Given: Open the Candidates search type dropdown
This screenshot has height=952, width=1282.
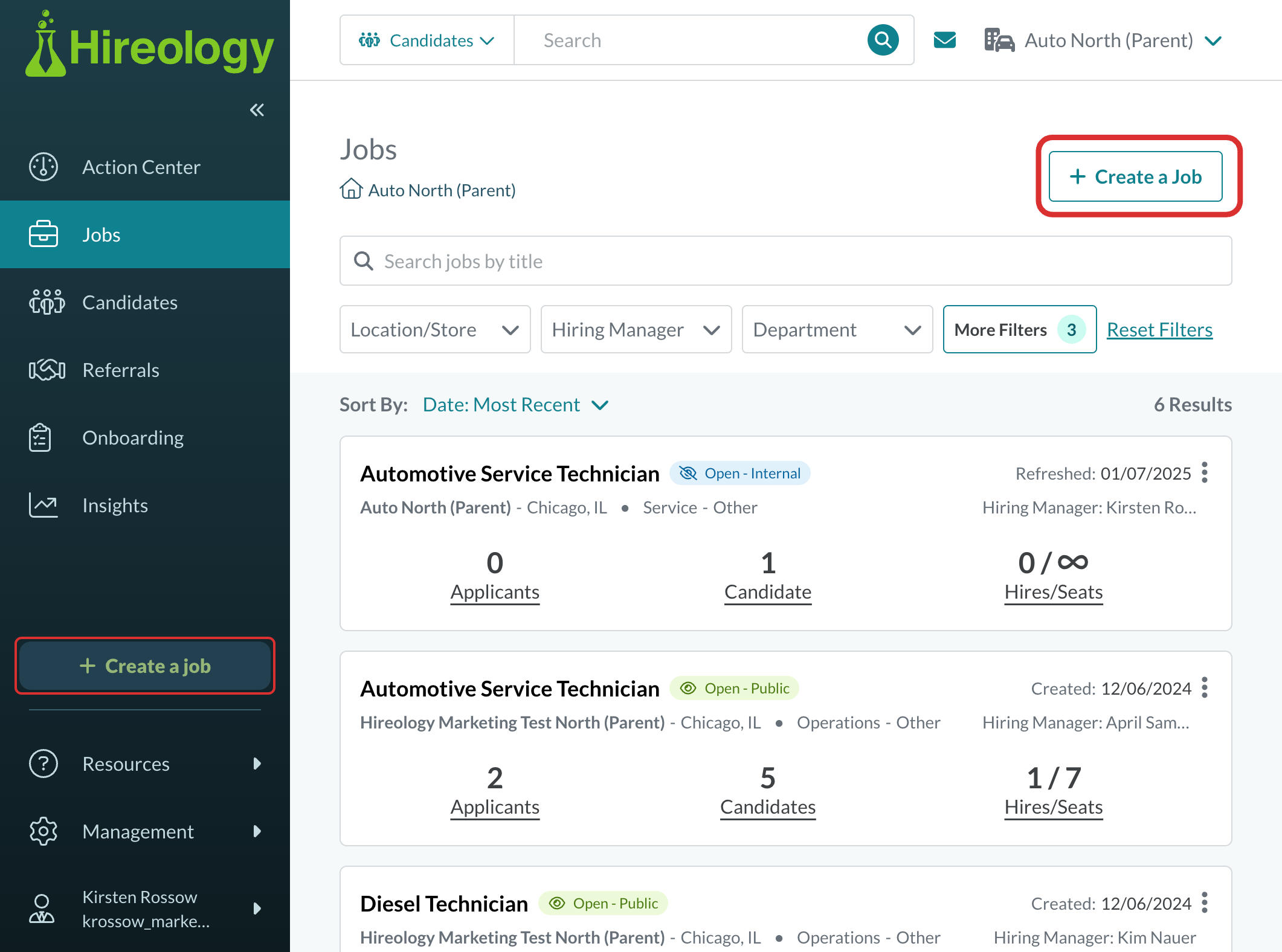Looking at the screenshot, I should (x=427, y=40).
